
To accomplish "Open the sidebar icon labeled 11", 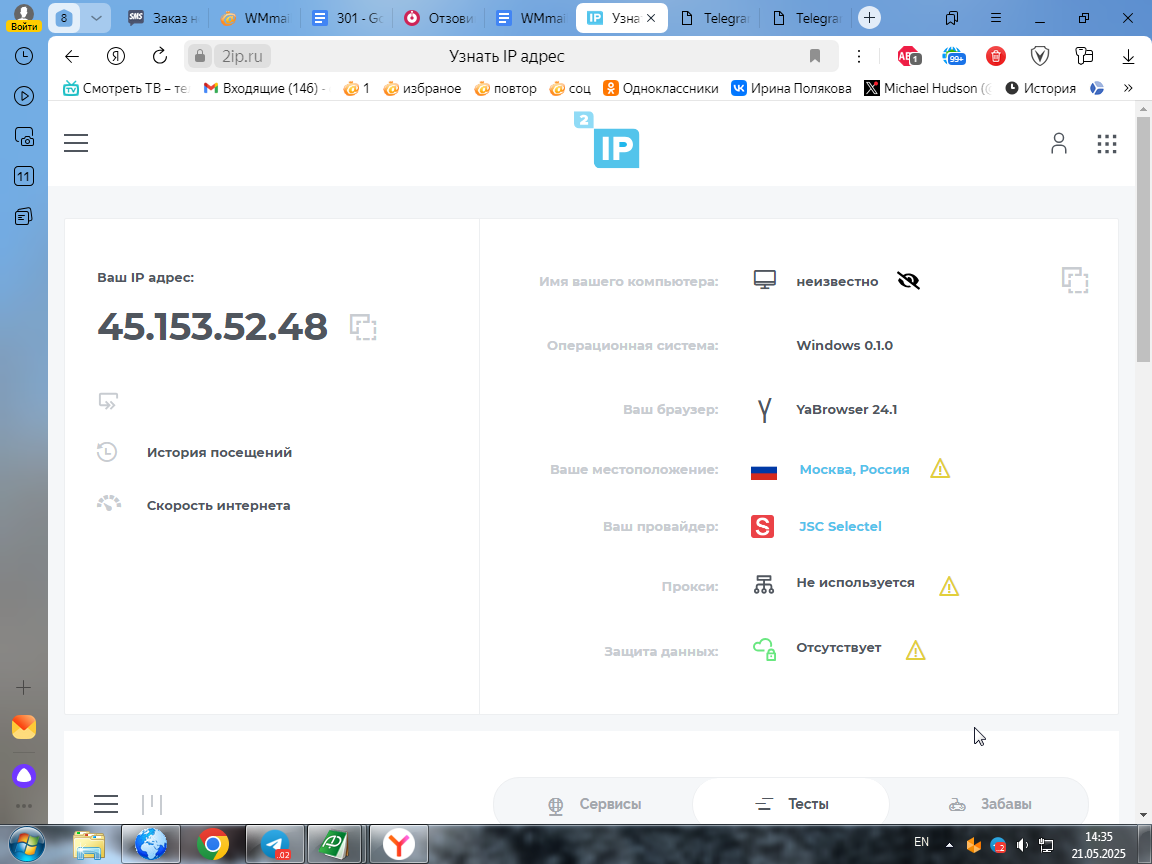I will tap(24, 176).
